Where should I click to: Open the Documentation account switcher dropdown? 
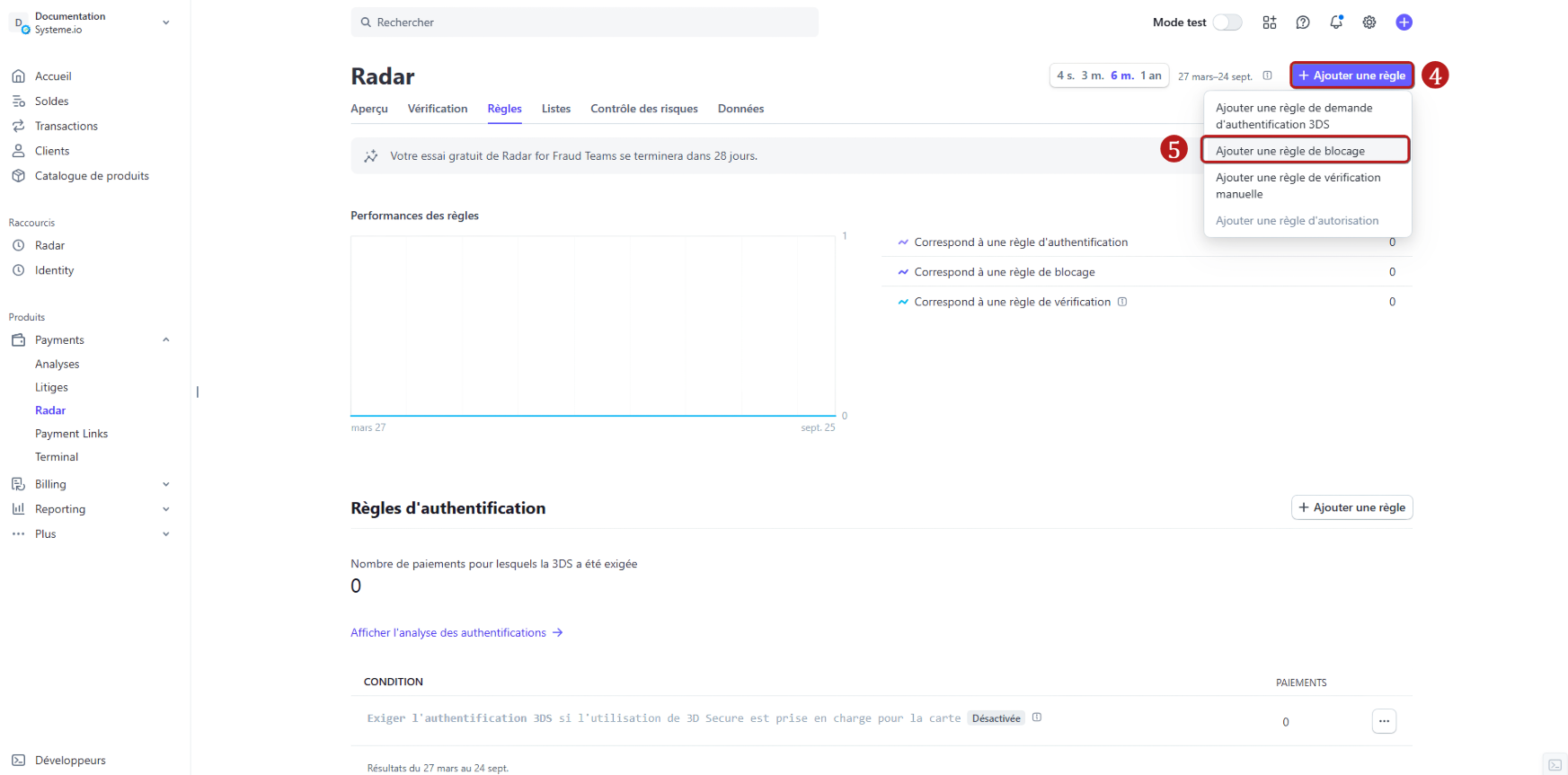point(90,22)
